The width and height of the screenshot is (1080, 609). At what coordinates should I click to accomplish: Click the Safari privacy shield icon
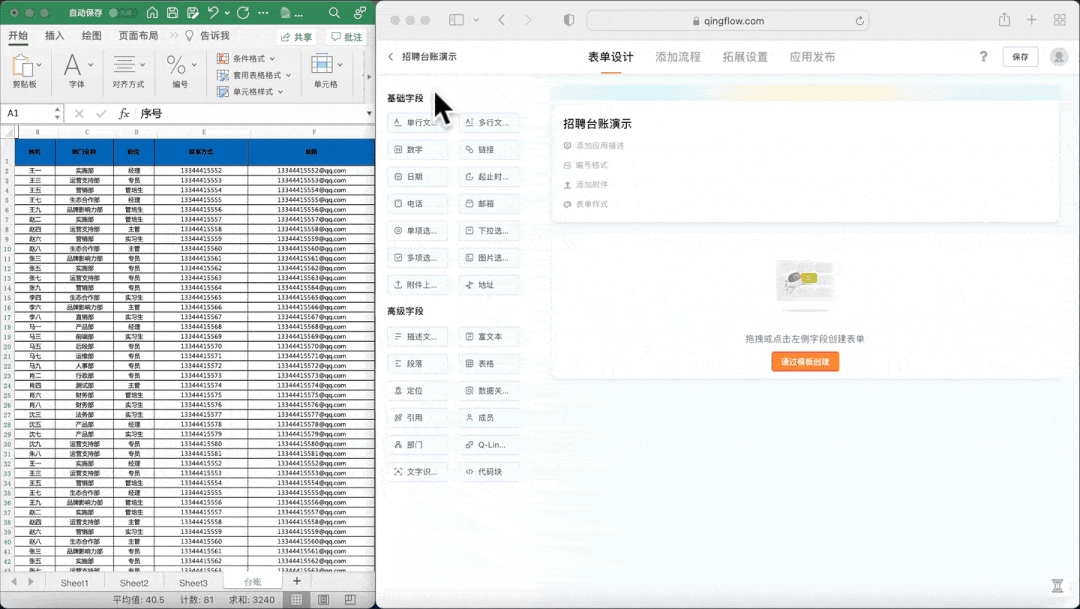pos(569,21)
